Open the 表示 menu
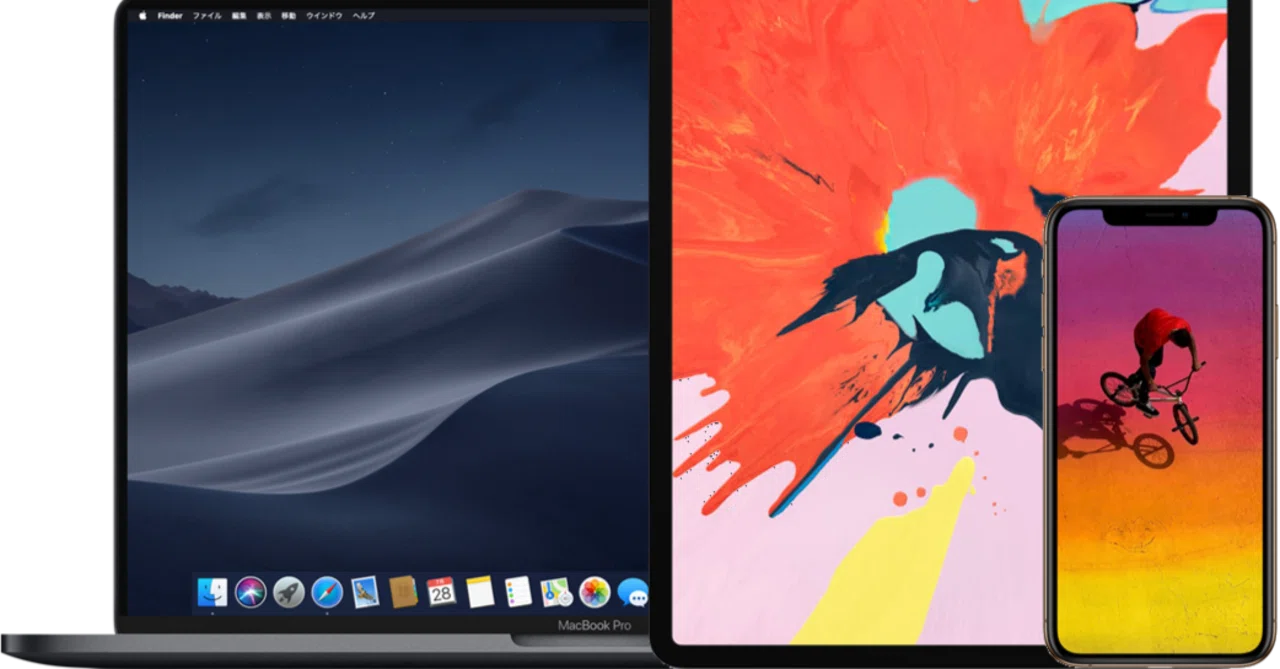Screen dimensions: 1280x669 tap(264, 16)
